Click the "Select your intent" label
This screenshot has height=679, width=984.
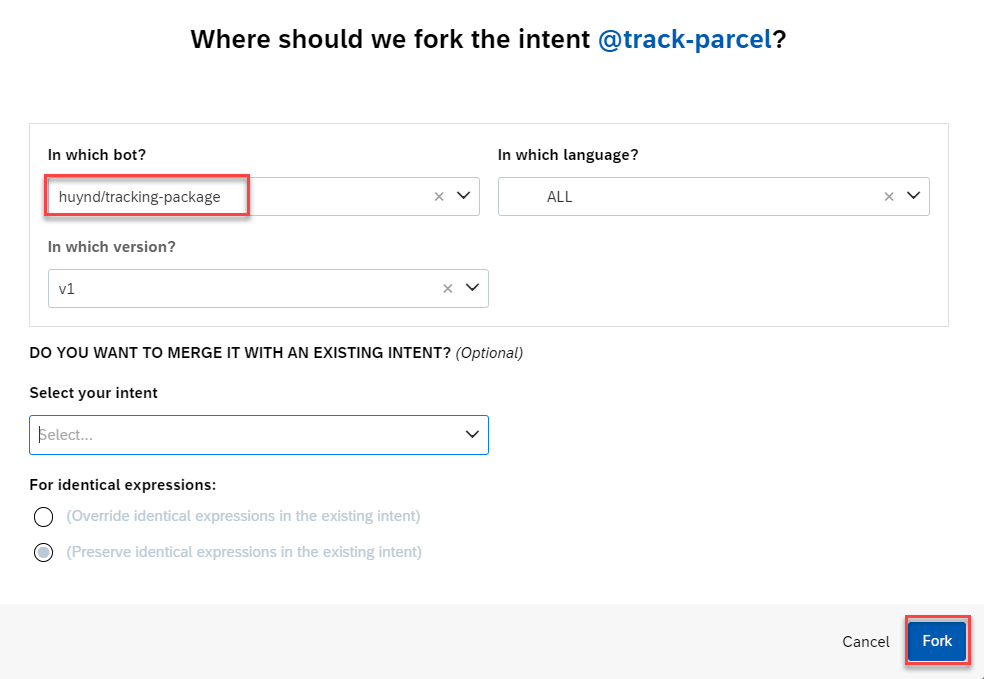(x=94, y=393)
